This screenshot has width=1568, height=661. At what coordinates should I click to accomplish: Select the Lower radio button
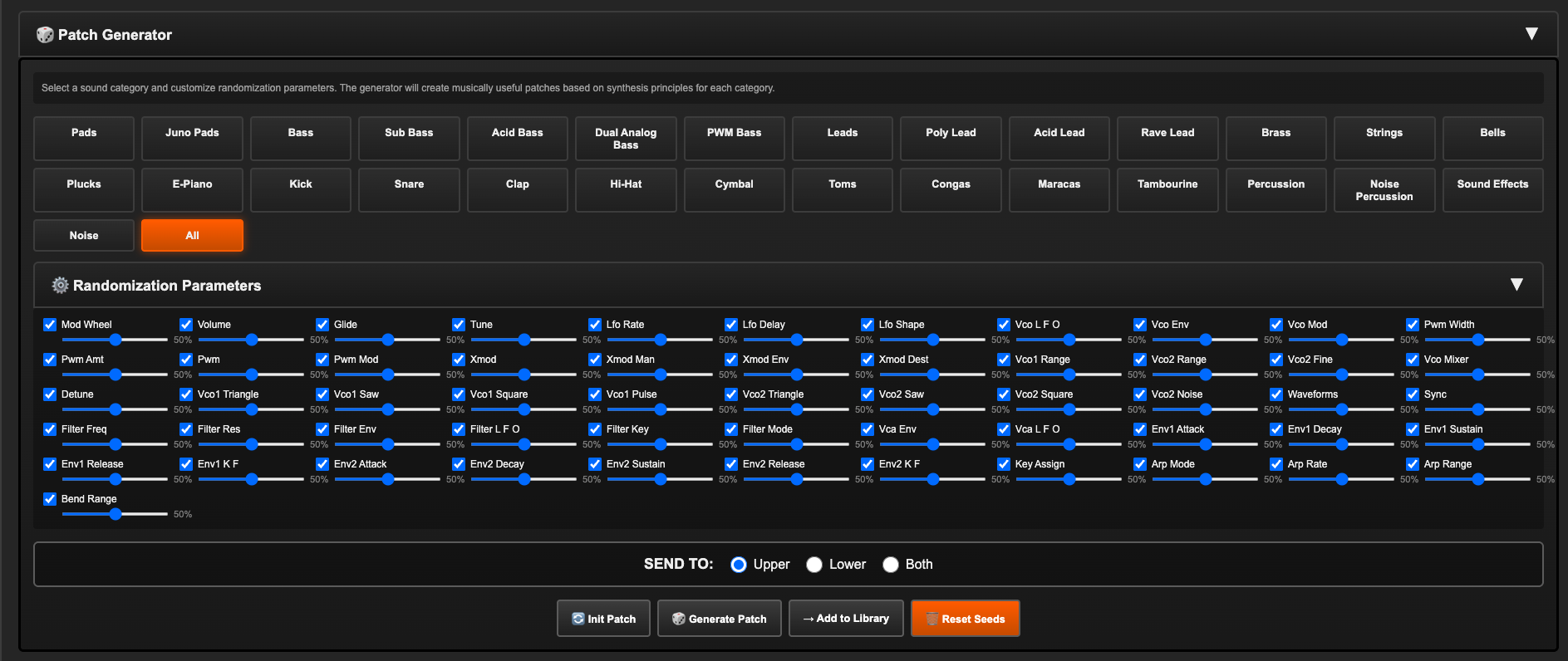click(x=814, y=565)
